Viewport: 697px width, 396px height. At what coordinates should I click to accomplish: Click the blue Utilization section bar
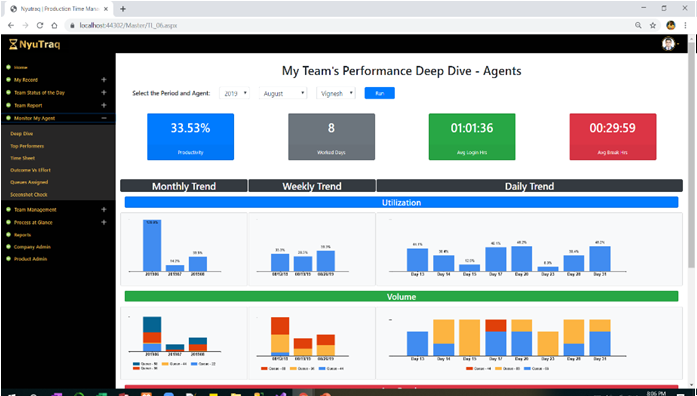click(x=401, y=203)
